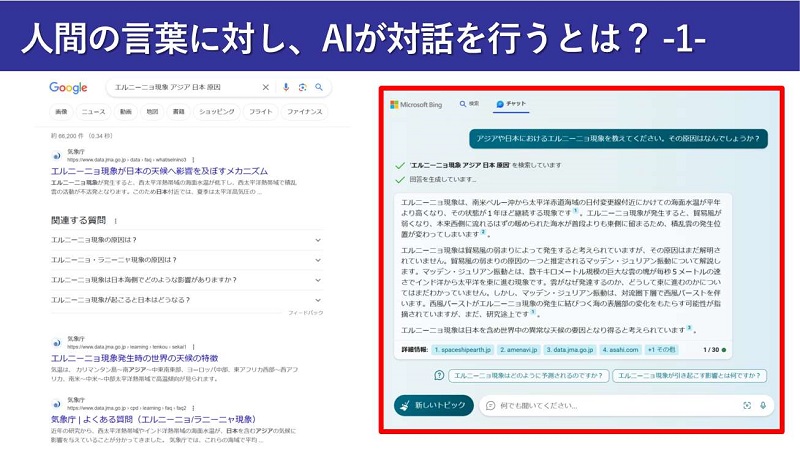Select the 動画 filter chip
The width and height of the screenshot is (800, 450).
126,112
